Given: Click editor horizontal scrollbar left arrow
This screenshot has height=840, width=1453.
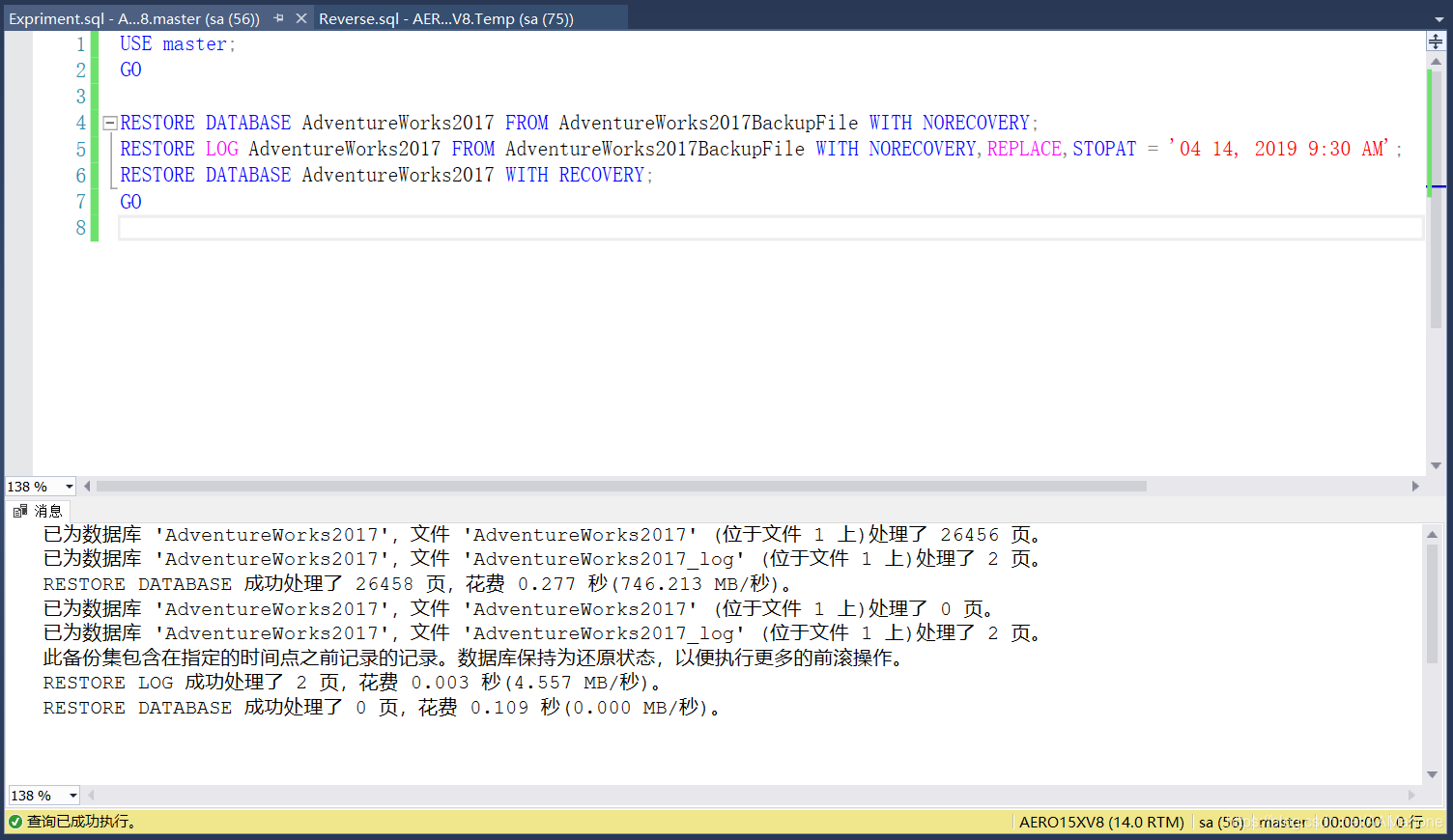Looking at the screenshot, I should (87, 487).
